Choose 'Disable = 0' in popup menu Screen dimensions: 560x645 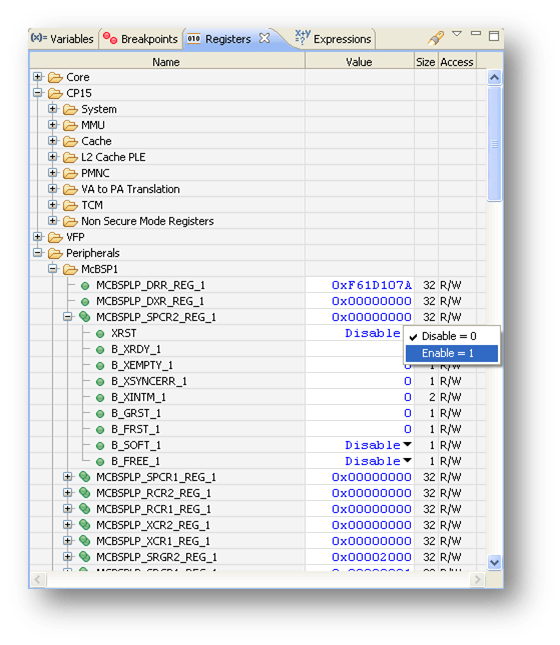pyautogui.click(x=452, y=336)
